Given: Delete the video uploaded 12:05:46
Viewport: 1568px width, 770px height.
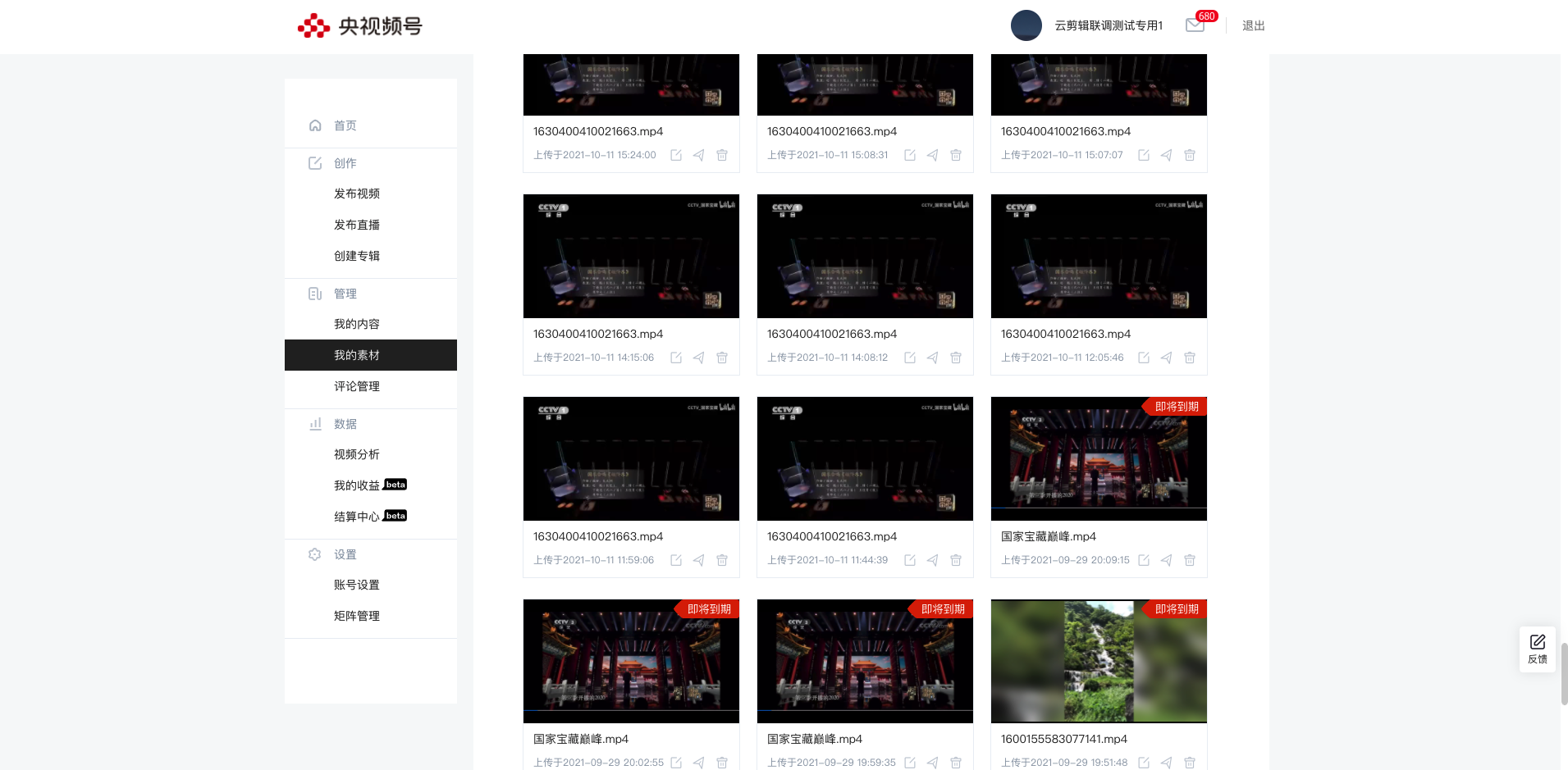Looking at the screenshot, I should coord(1190,358).
